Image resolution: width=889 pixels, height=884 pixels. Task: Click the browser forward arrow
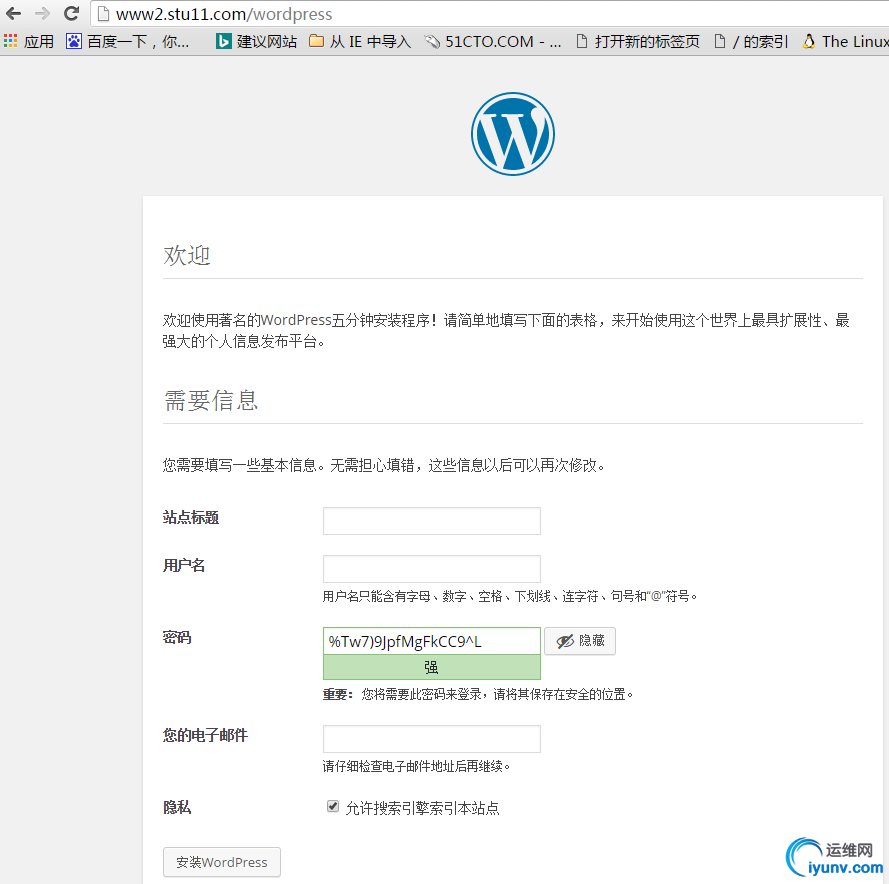click(43, 13)
